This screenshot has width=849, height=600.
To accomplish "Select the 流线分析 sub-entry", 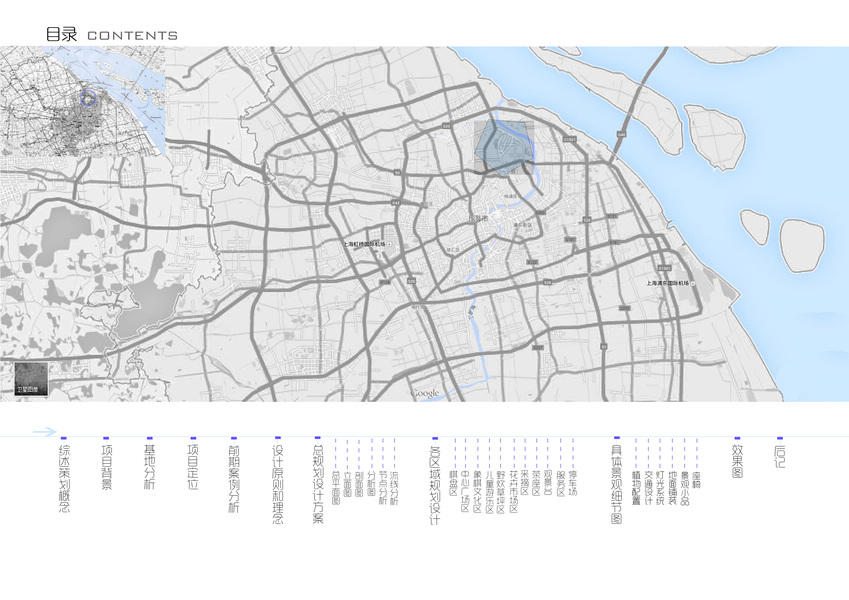I will pyautogui.click(x=395, y=488).
